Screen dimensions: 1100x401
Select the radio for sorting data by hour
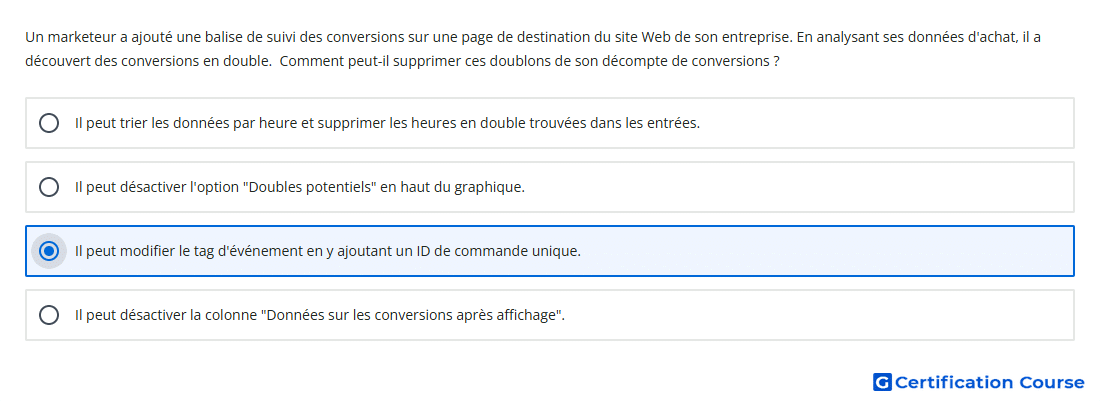[x=49, y=123]
